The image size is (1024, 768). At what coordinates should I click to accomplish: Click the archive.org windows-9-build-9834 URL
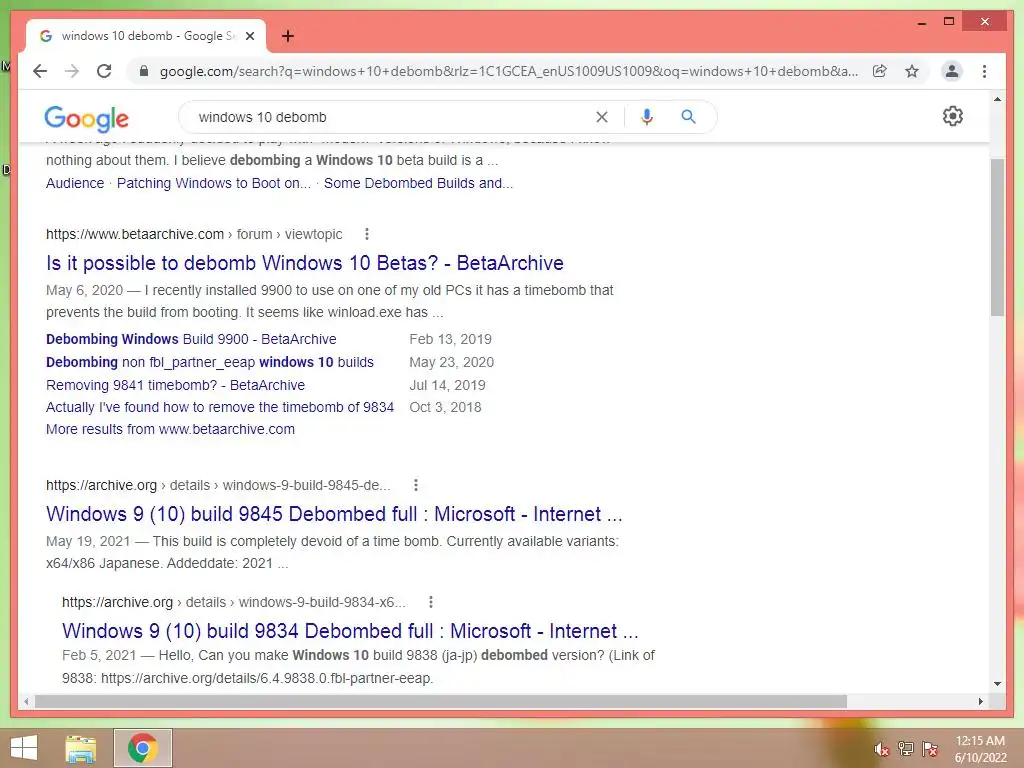pos(234,602)
